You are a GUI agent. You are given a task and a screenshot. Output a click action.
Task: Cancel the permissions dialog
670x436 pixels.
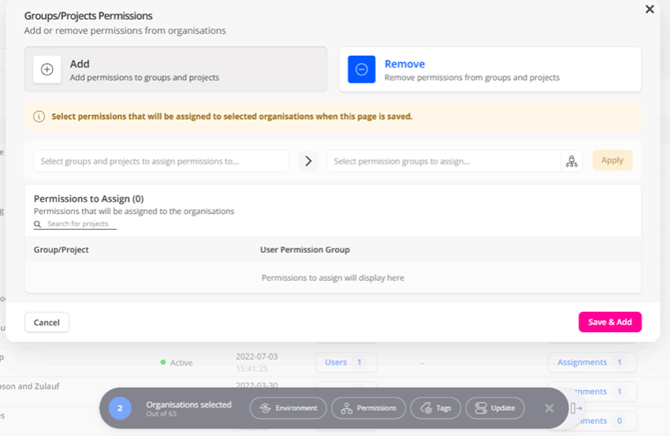click(47, 322)
